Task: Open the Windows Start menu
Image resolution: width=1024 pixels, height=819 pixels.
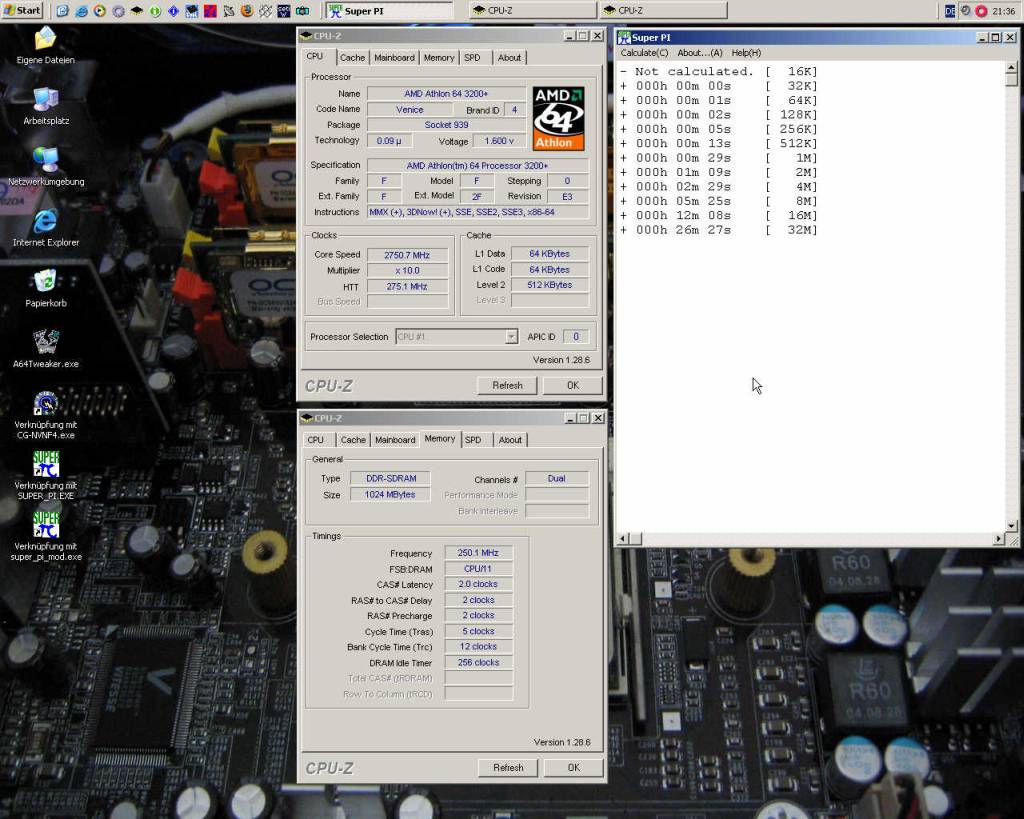Action: coord(22,10)
